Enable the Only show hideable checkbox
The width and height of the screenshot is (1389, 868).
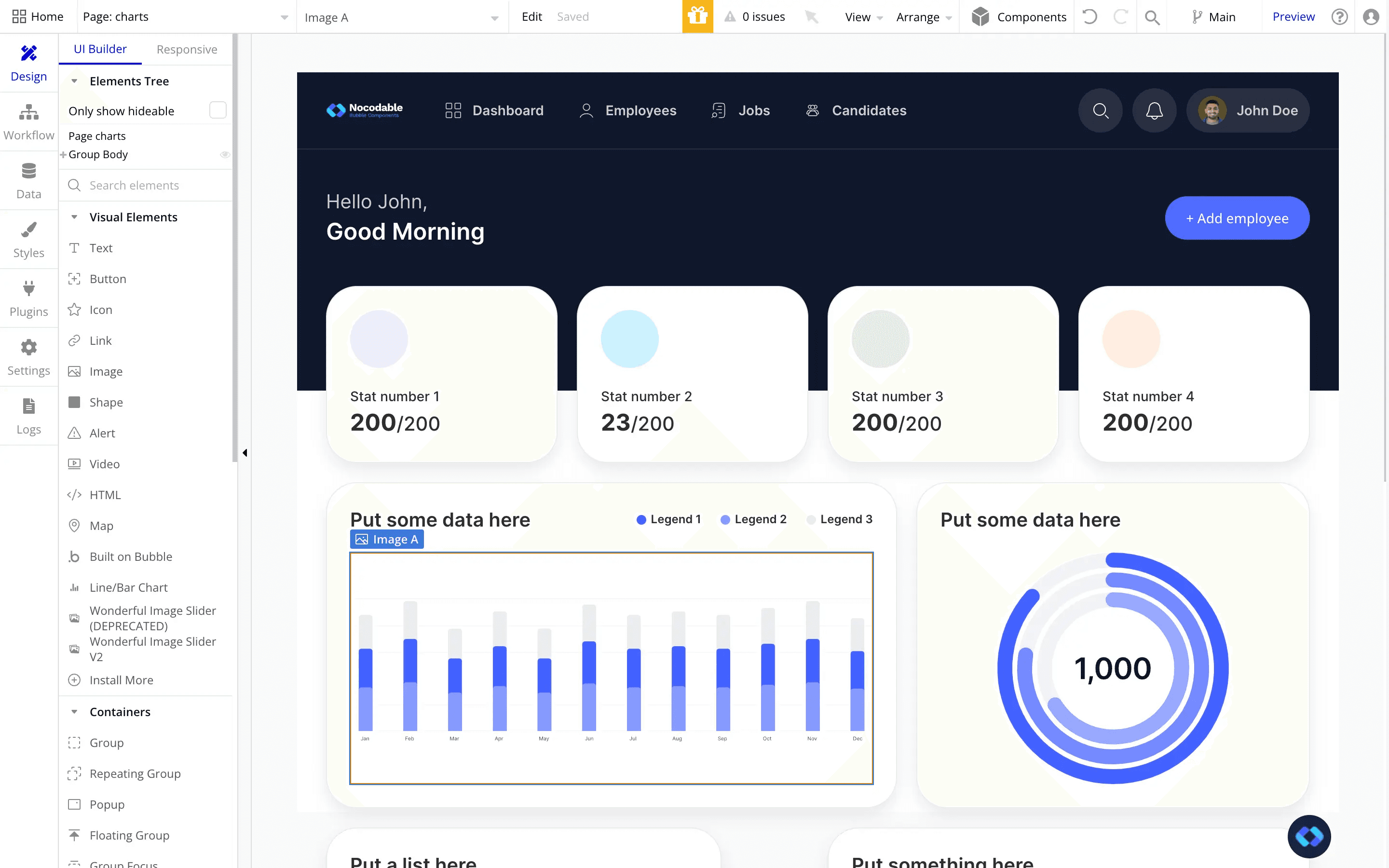[x=218, y=110]
